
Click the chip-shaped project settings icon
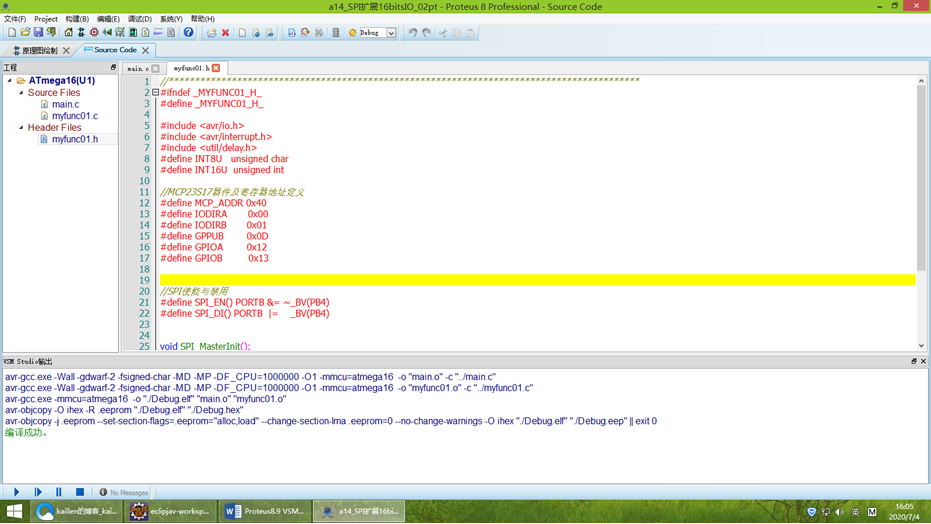click(335, 33)
